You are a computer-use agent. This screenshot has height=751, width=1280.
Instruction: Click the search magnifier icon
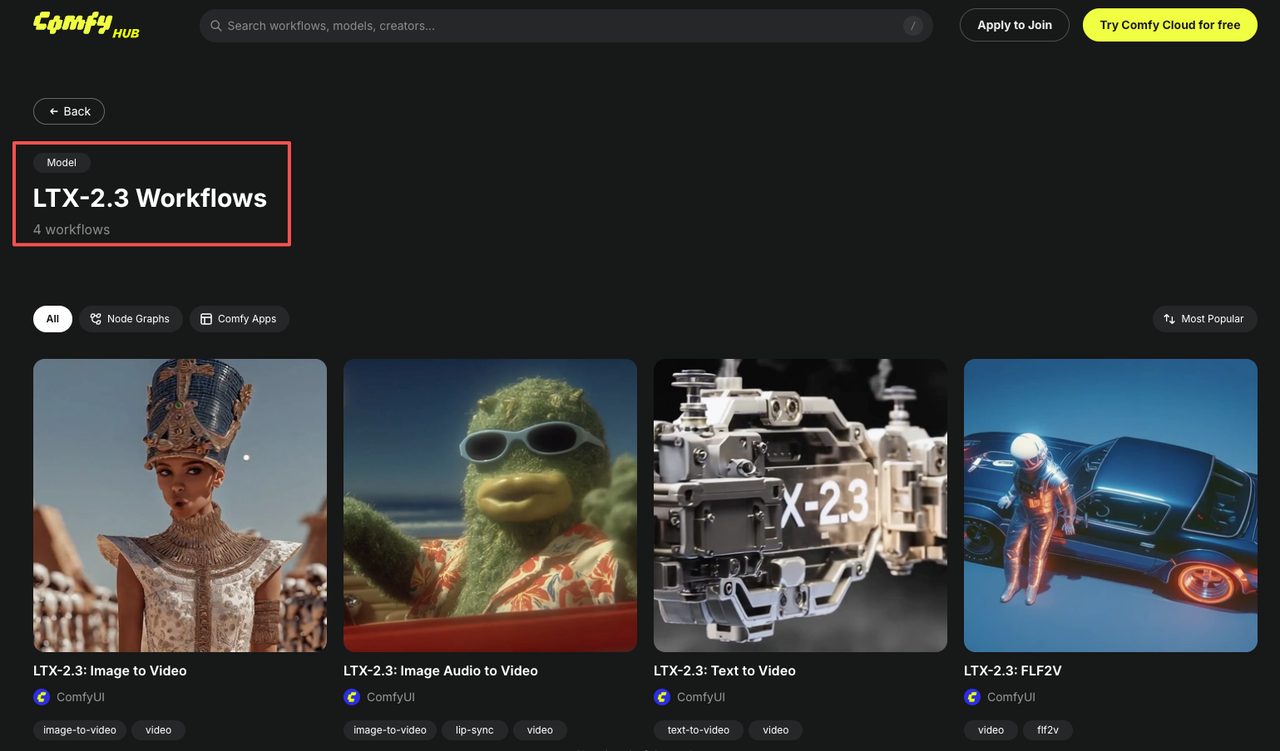point(215,26)
